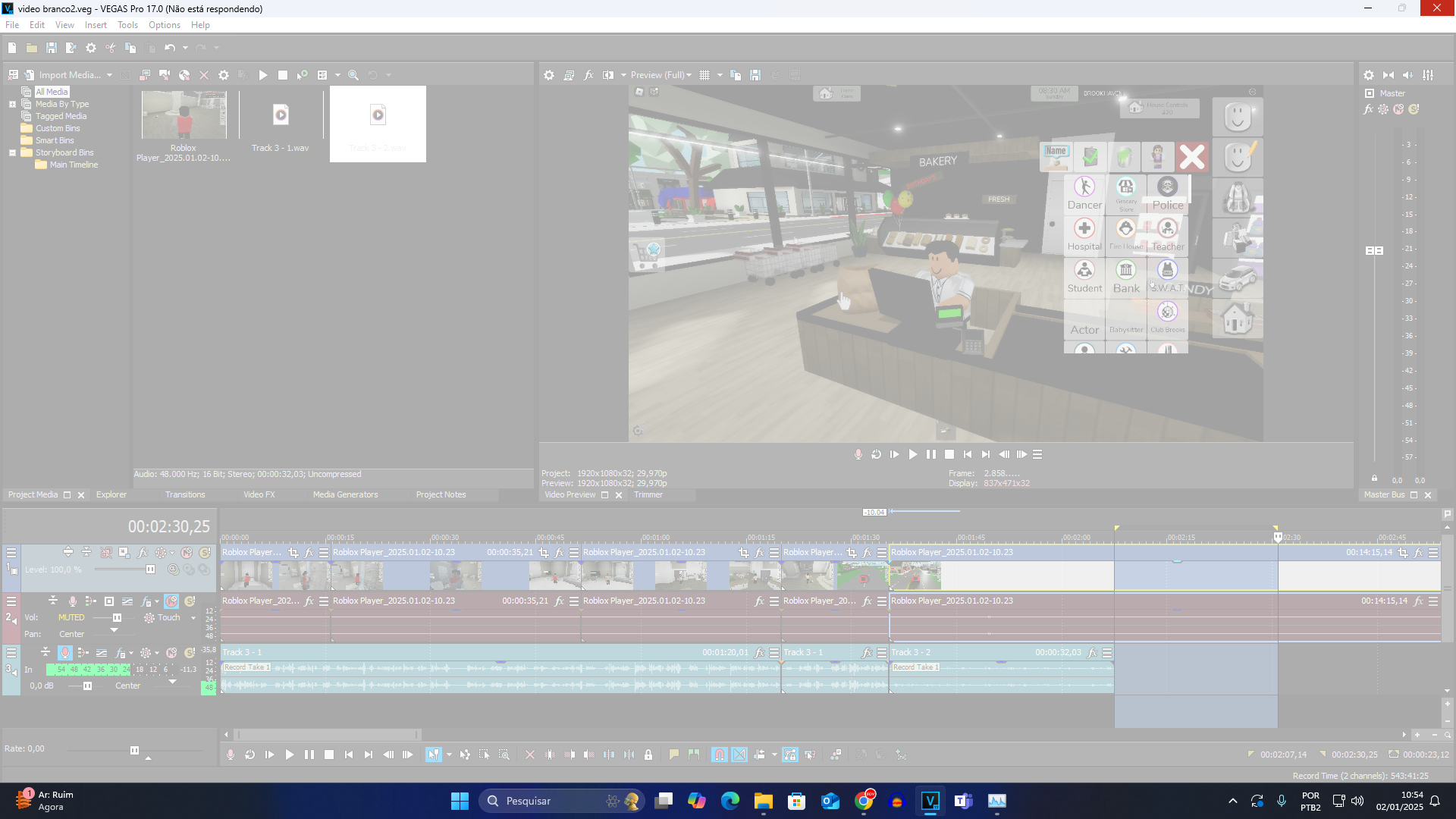Viewport: 1456px width, 819px height.
Task: Select the envelope edit tool
Action: tap(465, 755)
